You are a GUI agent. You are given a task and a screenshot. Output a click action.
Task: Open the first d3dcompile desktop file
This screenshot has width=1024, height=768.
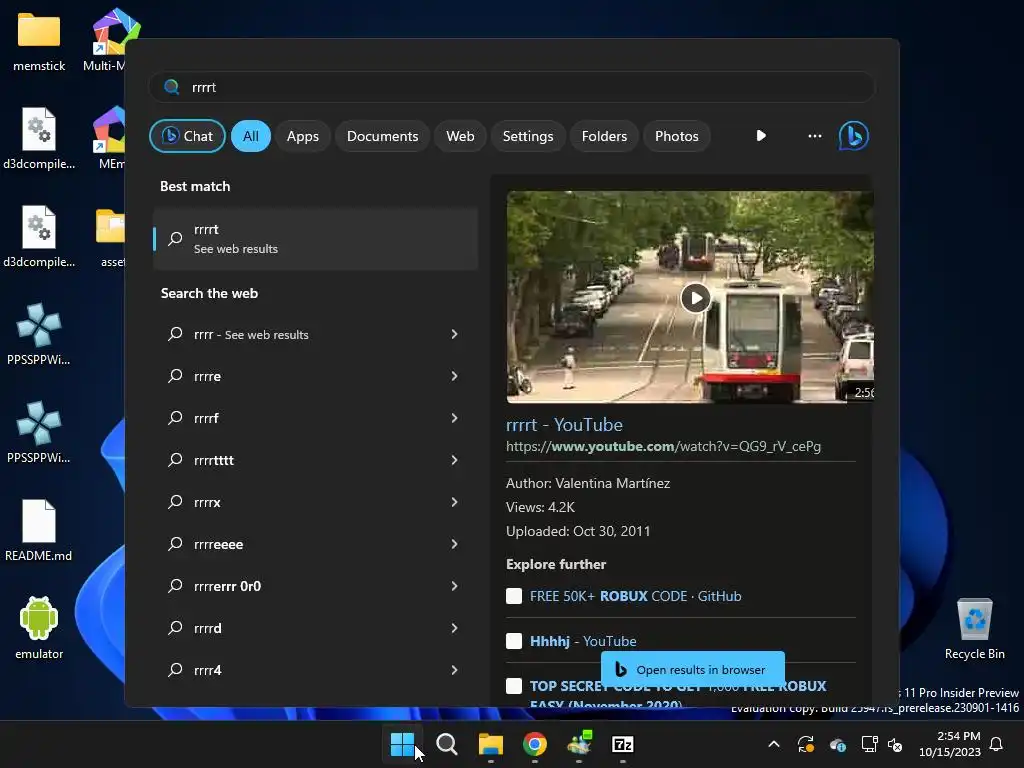[39, 139]
